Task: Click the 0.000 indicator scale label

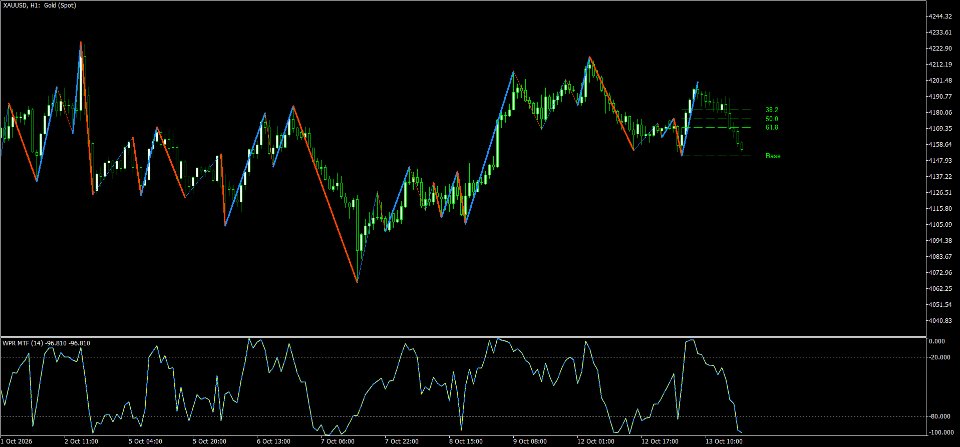Action: tap(939, 341)
